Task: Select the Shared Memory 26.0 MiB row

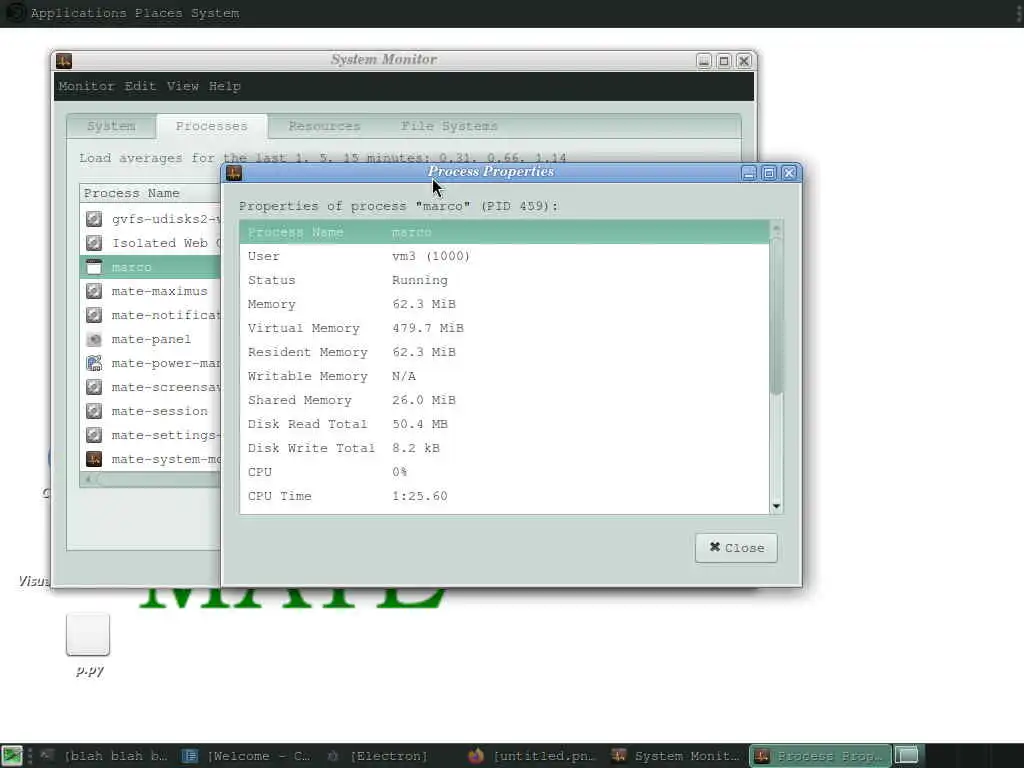Action: point(504,400)
